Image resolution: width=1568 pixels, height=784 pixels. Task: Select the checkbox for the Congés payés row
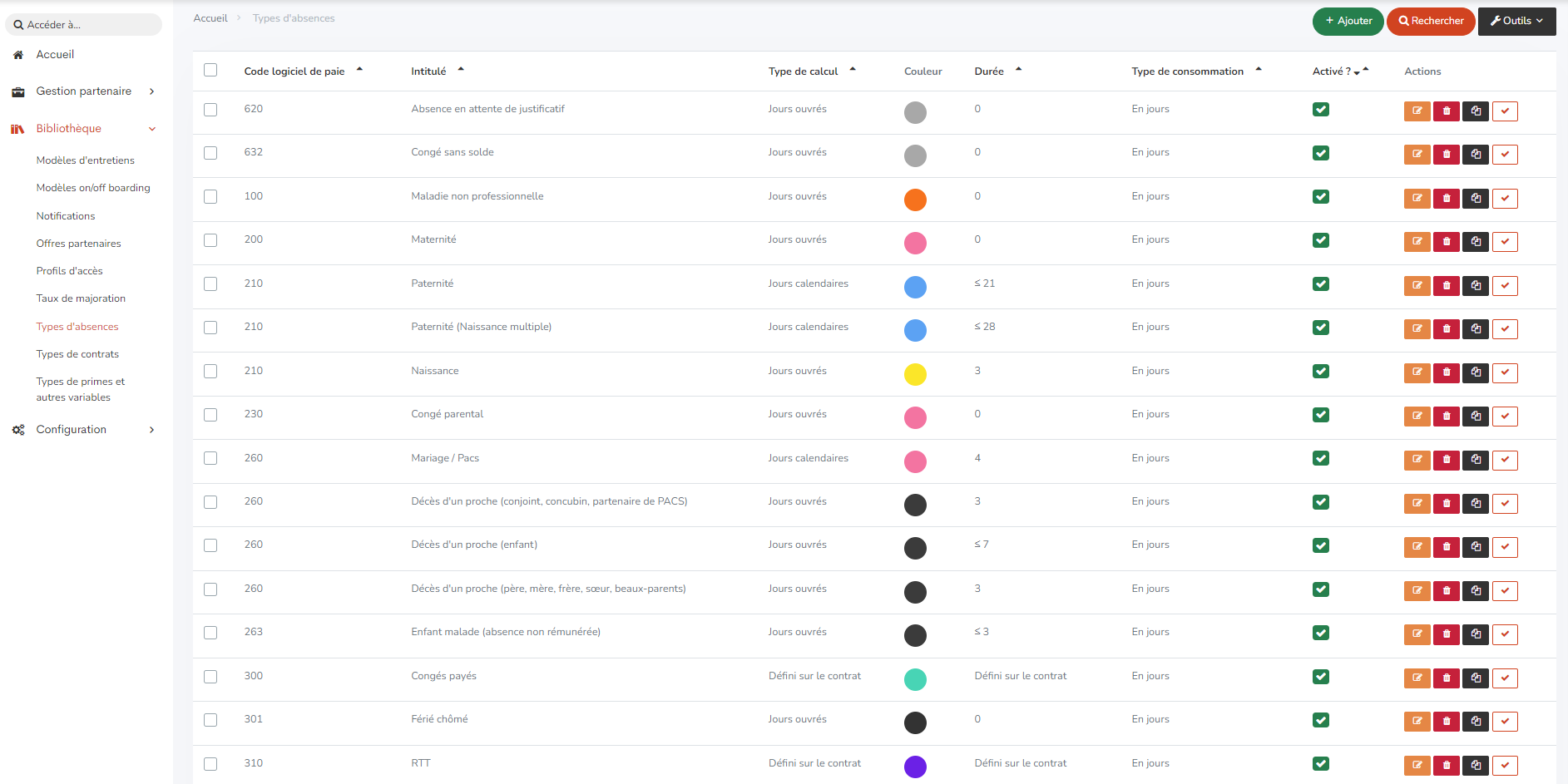click(210, 677)
